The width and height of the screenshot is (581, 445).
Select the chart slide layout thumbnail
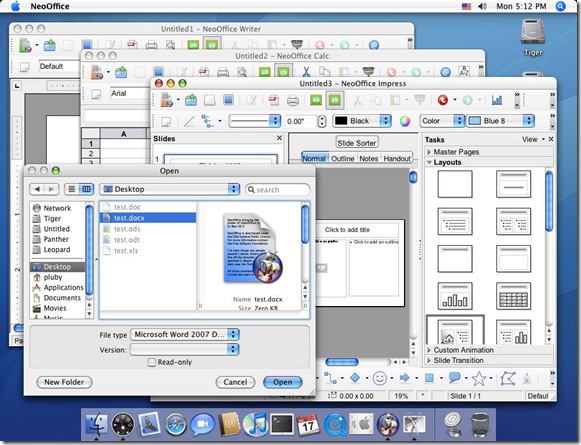tap(455, 296)
